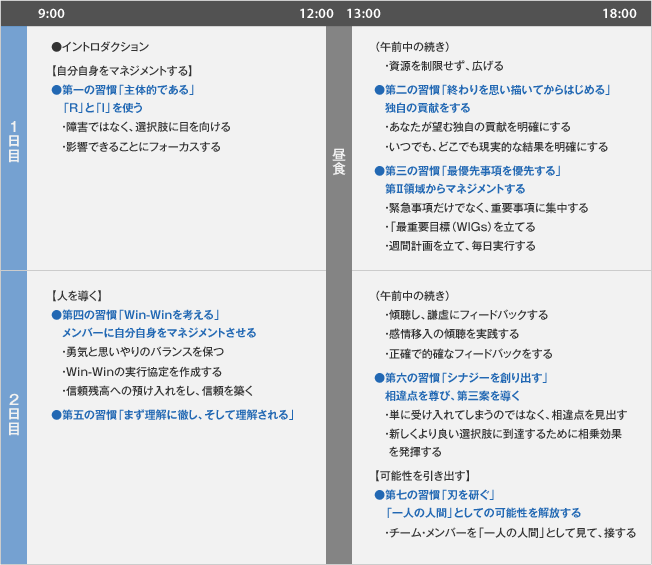
Task: Click 【人を導く】 section title
Action: coord(77,296)
